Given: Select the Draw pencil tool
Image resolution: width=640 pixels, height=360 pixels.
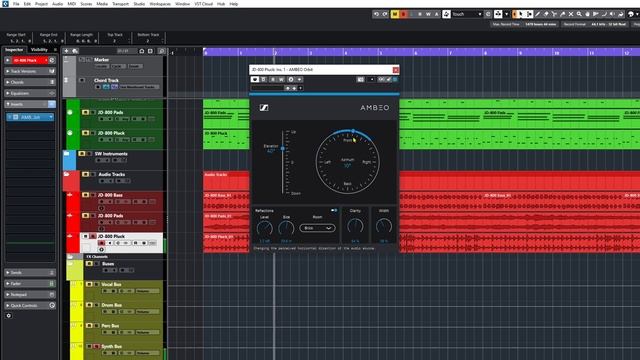Looking at the screenshot, I should tap(538, 14).
